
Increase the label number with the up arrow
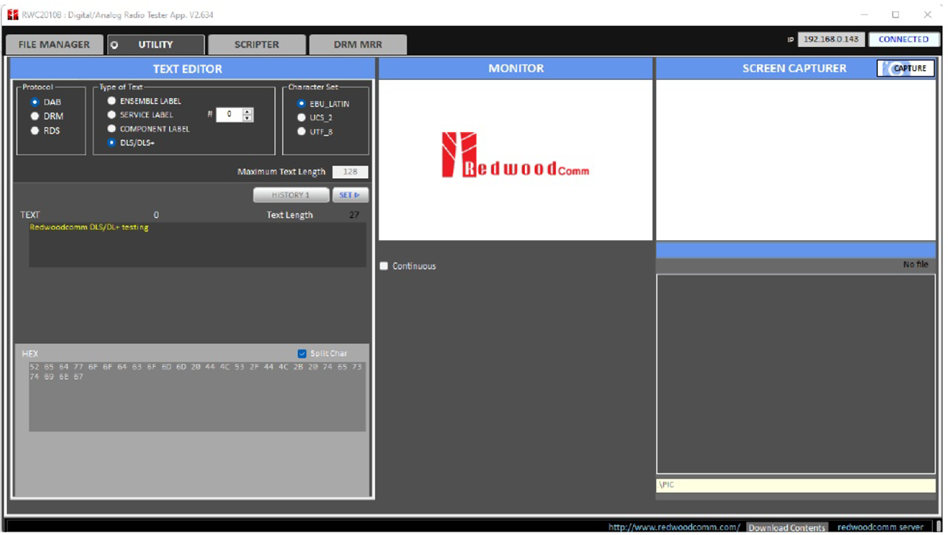(x=248, y=111)
